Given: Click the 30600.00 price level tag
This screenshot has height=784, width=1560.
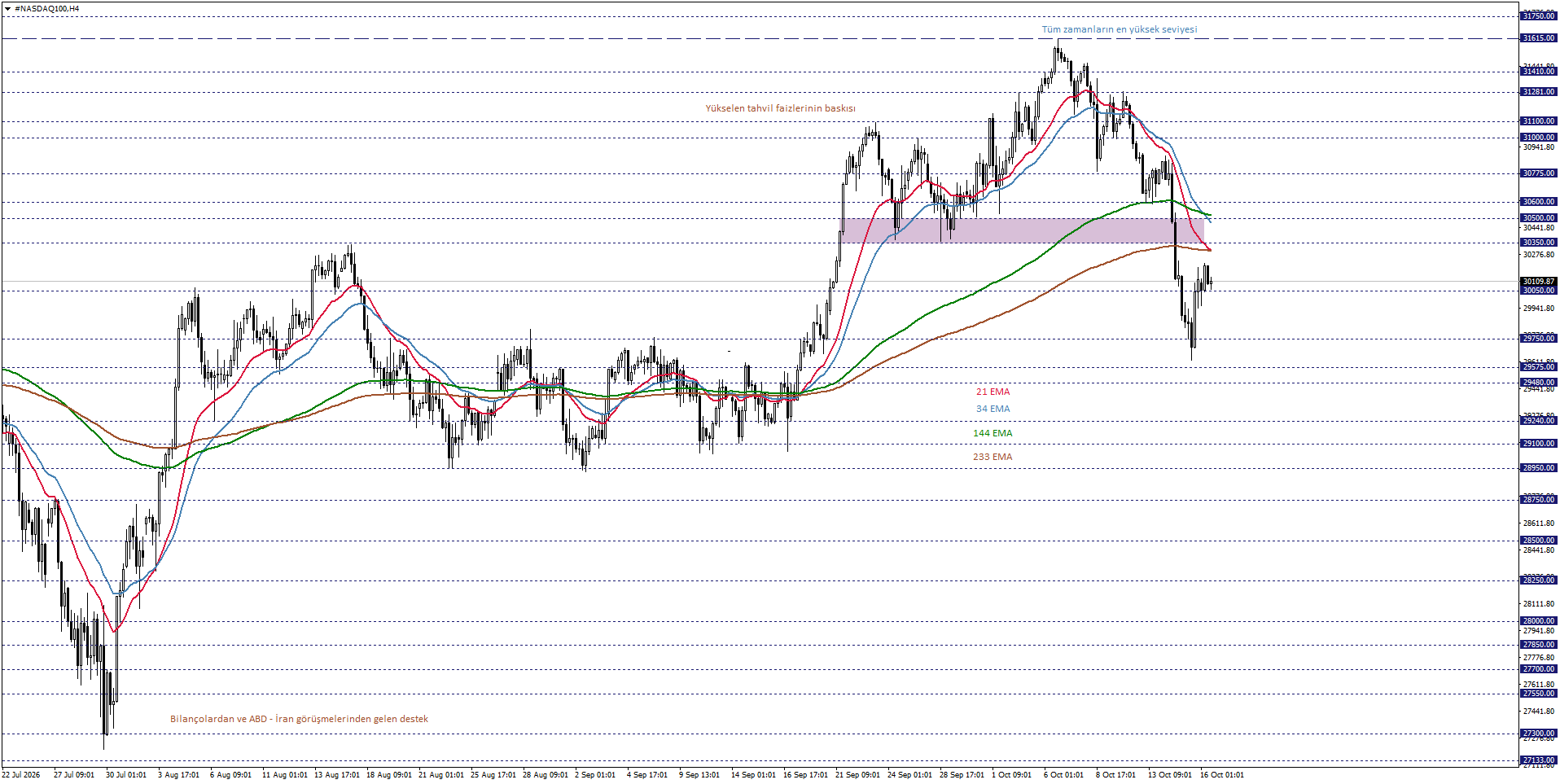Looking at the screenshot, I should tap(1538, 202).
